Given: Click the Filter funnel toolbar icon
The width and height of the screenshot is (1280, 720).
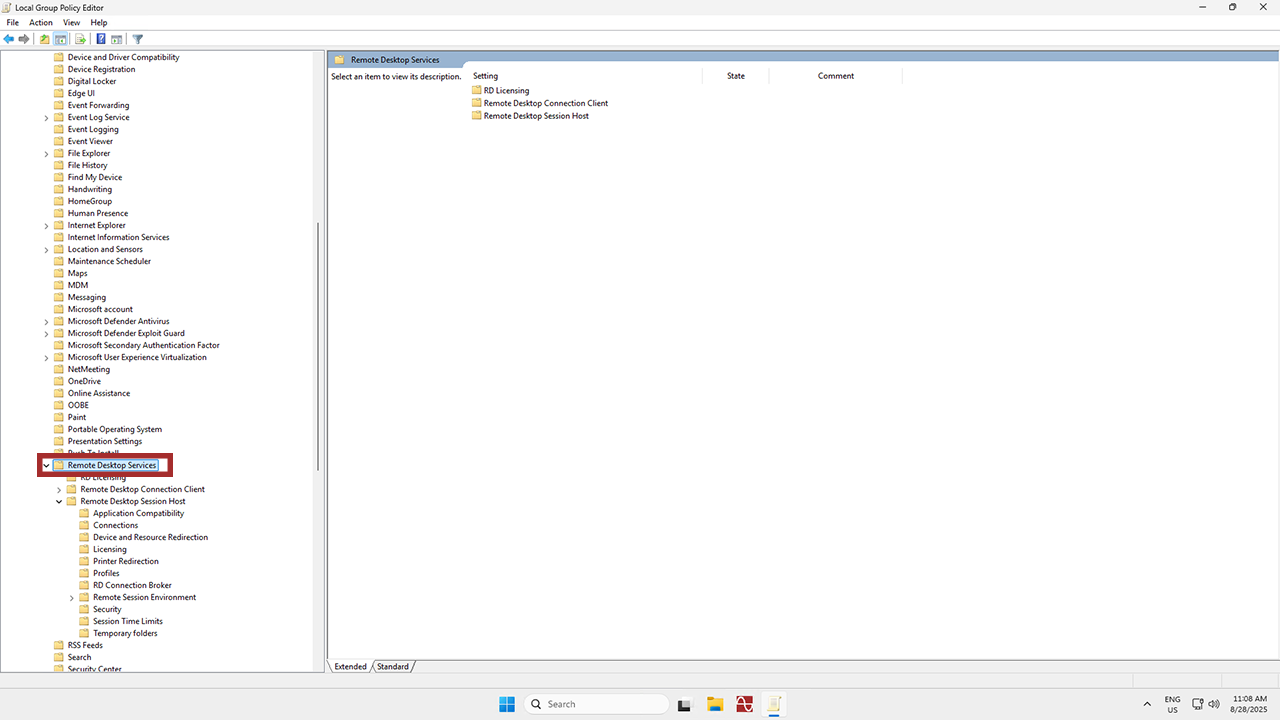Looking at the screenshot, I should 138,39.
